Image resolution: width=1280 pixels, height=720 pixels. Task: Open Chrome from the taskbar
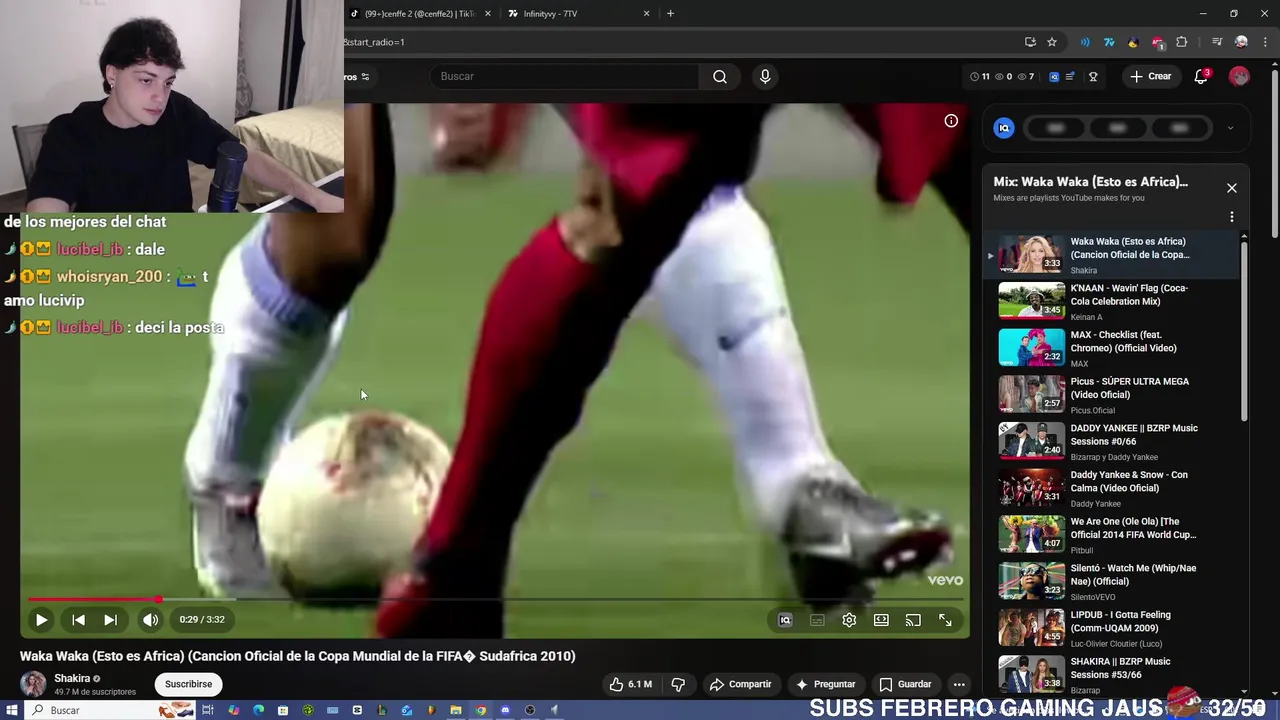(481, 710)
